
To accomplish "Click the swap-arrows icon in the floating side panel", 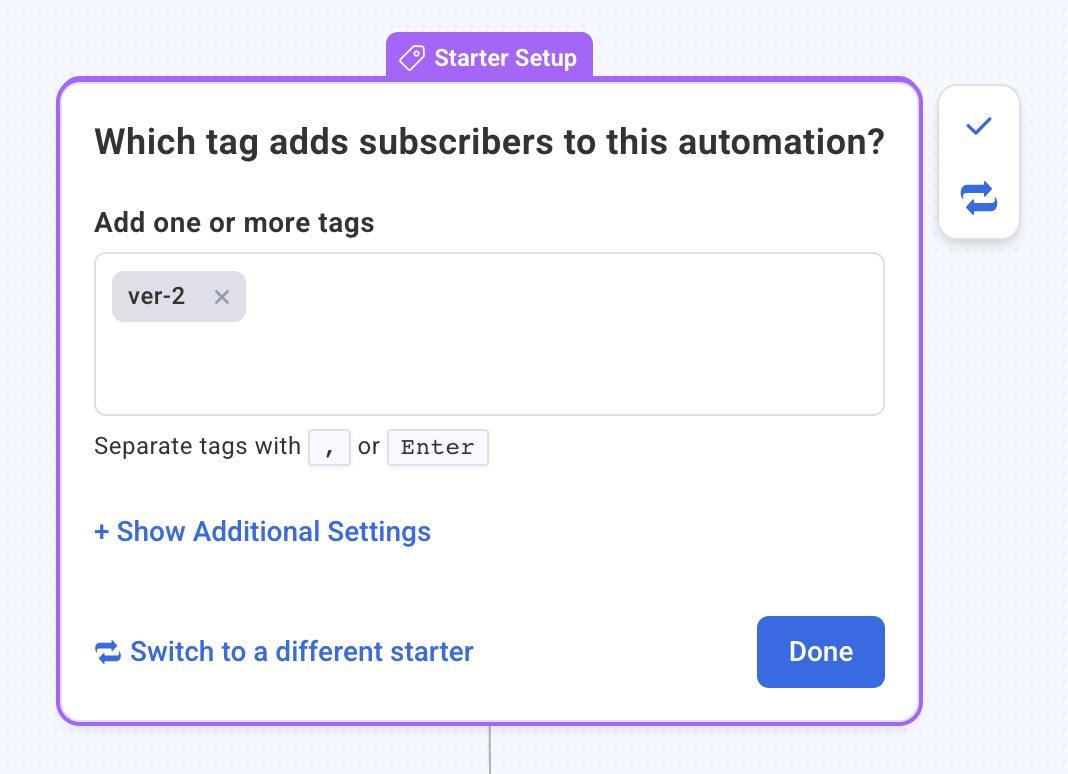I will pos(978,199).
